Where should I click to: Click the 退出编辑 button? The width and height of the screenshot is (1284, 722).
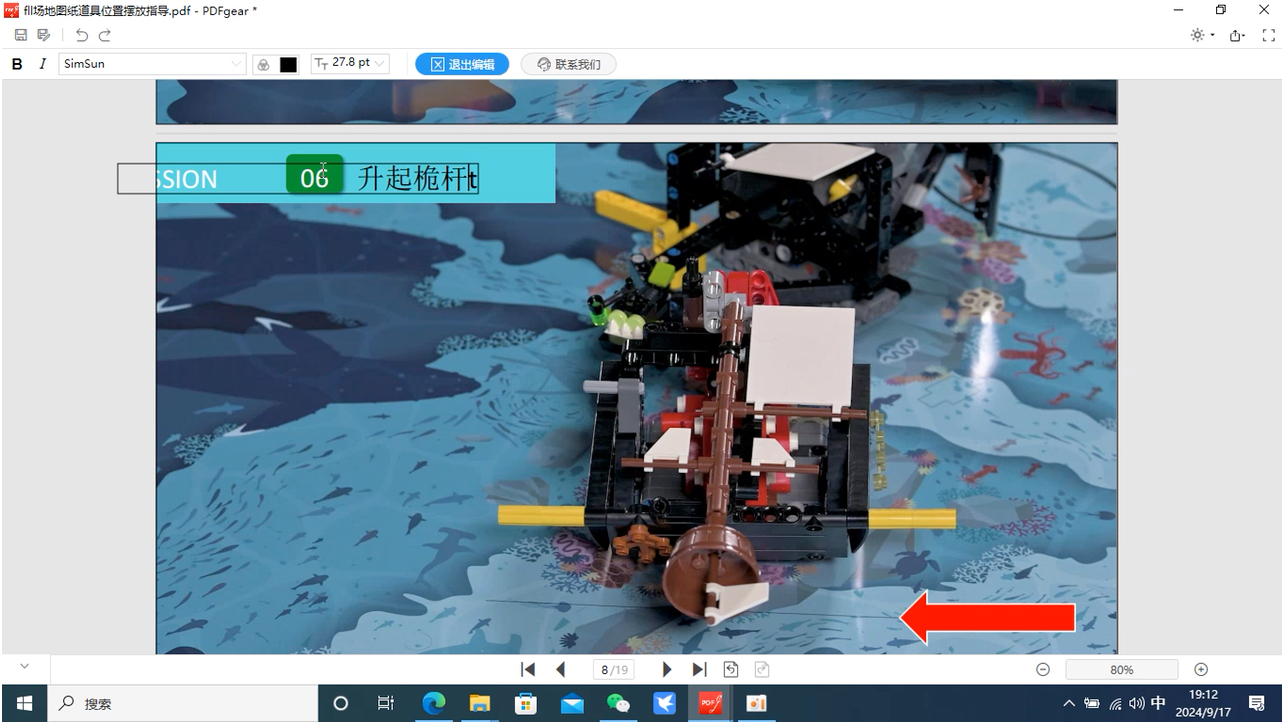coord(461,63)
